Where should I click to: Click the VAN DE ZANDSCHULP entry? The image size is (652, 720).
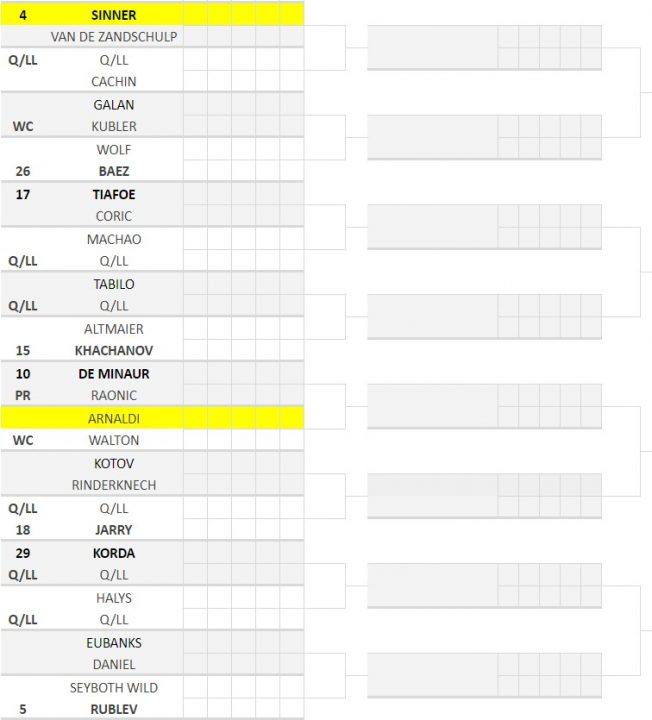[x=113, y=37]
